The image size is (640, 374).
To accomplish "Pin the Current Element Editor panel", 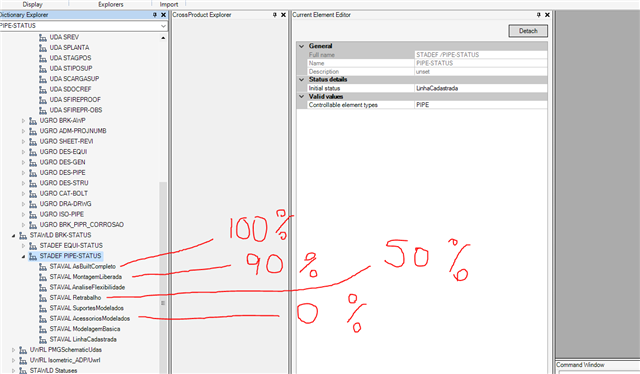I will 538,15.
